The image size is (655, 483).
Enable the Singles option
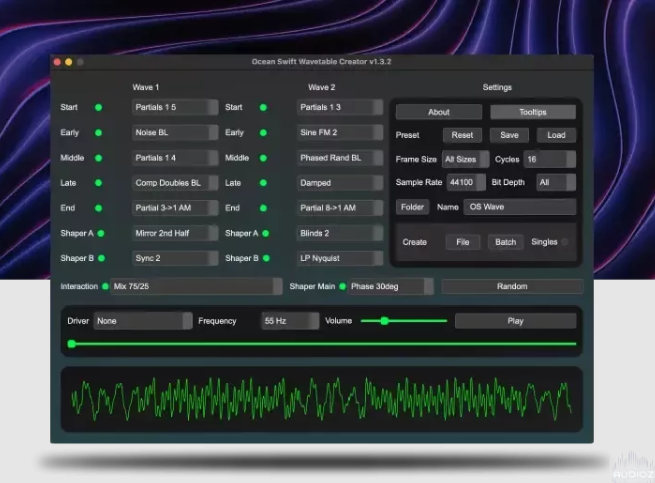pyautogui.click(x=565, y=242)
